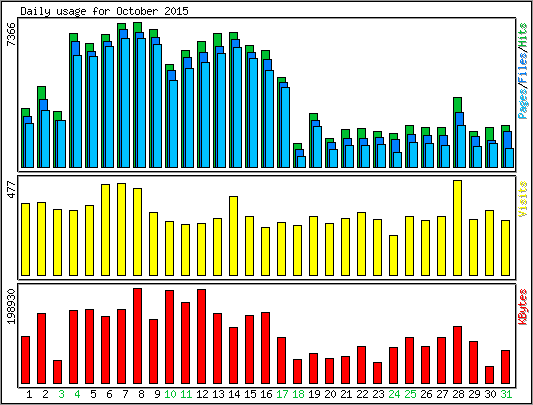The width and height of the screenshot is (533, 405).
Task: Click day 14 on the x-axis
Action: tap(234, 394)
